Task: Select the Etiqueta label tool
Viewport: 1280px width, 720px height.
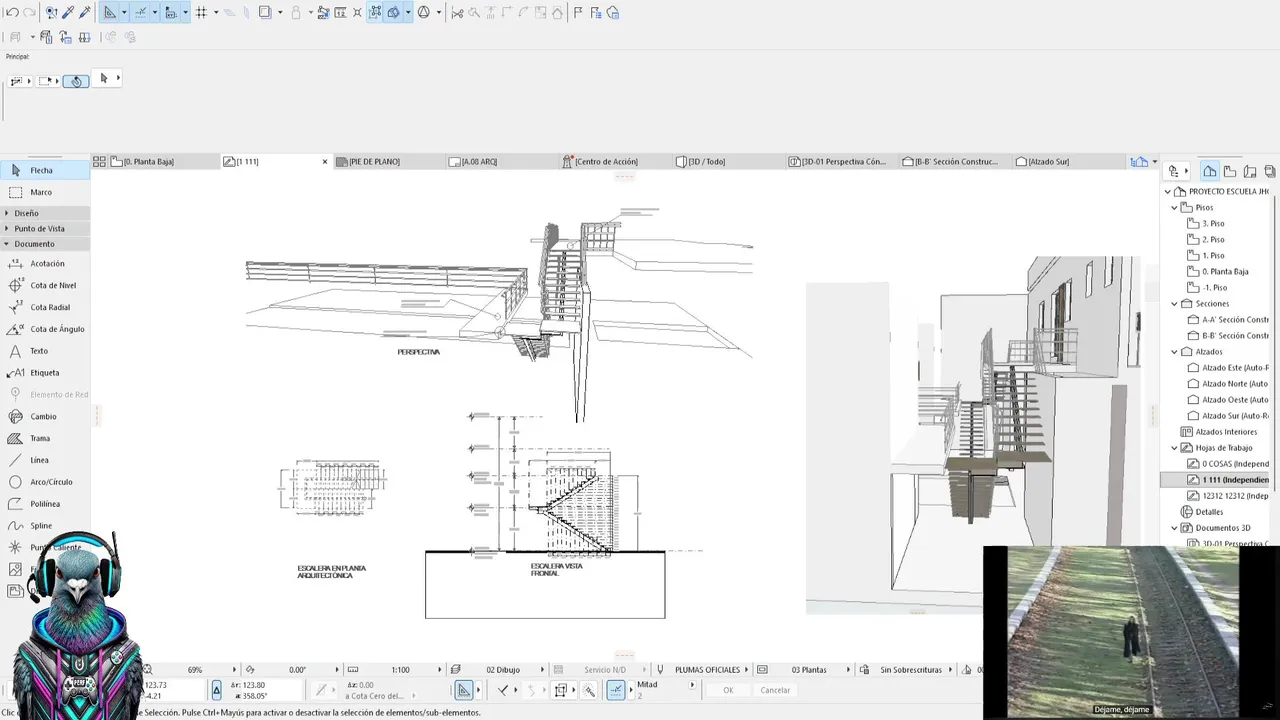Action: coord(45,373)
